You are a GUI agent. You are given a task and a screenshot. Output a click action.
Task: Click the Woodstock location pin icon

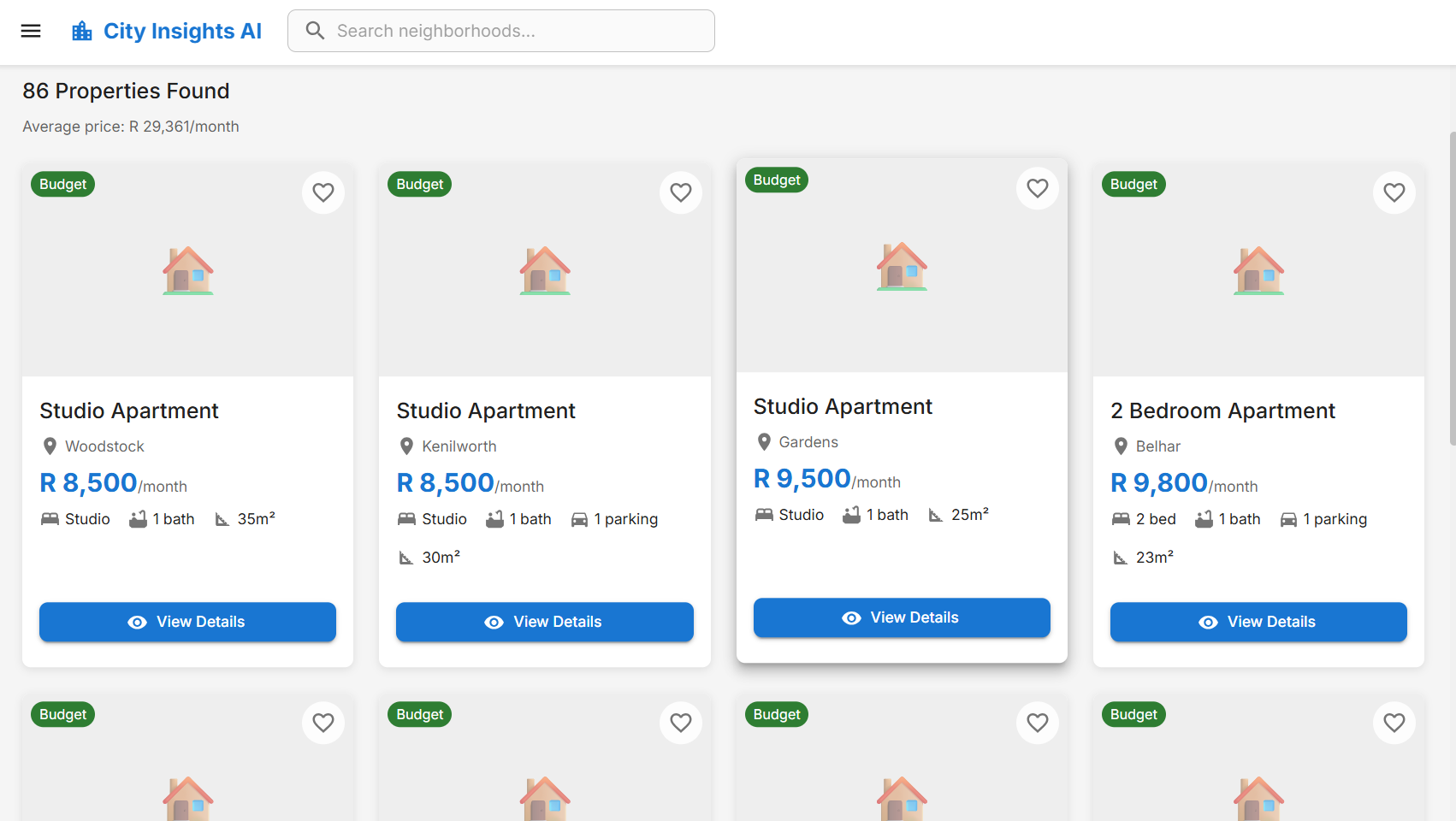(x=50, y=446)
